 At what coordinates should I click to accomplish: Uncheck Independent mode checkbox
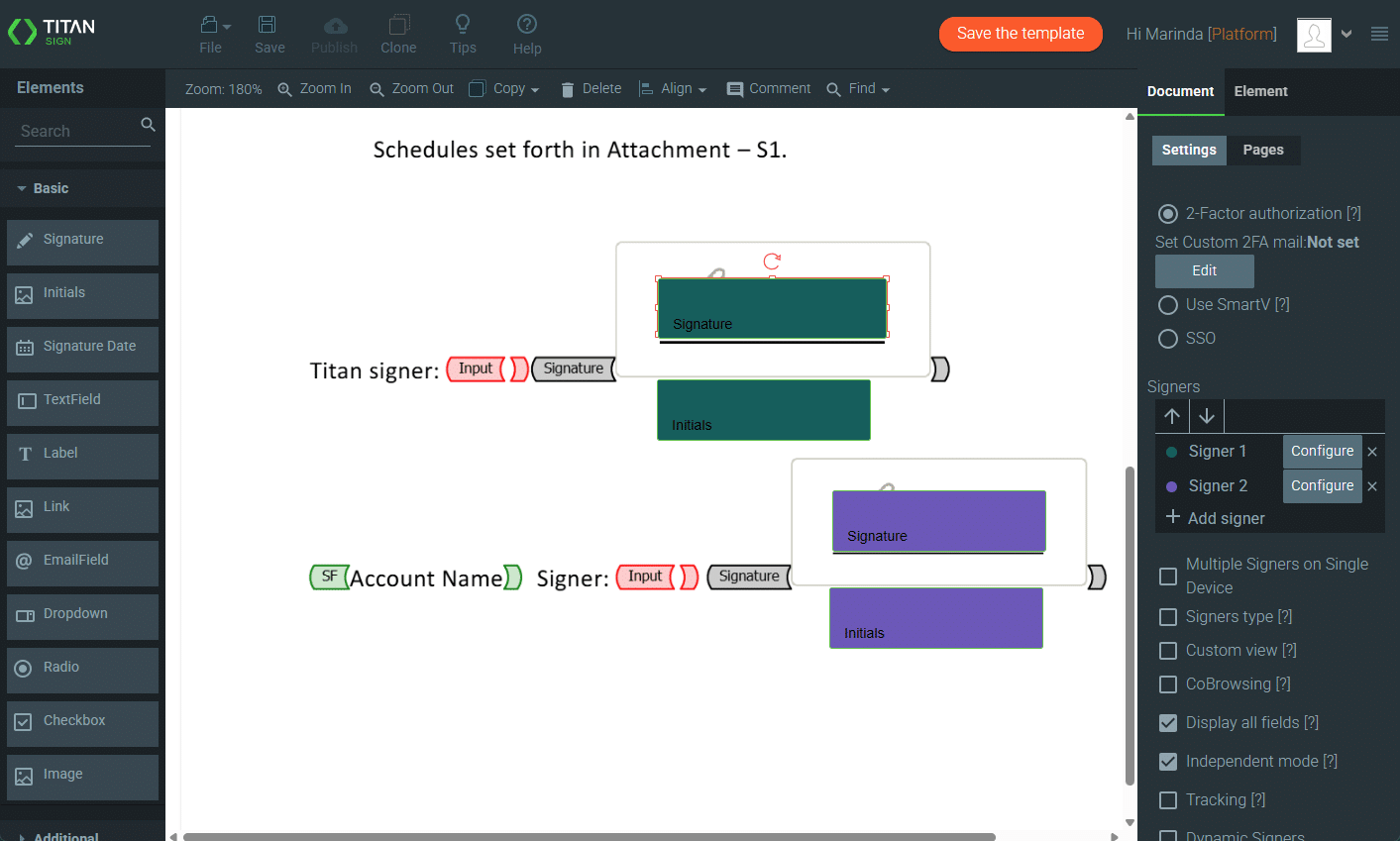tap(1168, 762)
